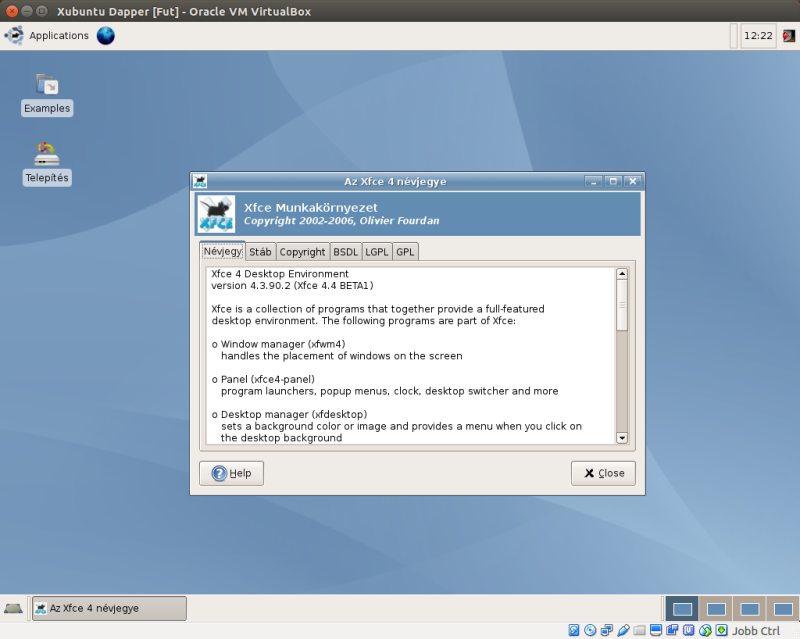
Task: Click 'Az Xfce 4 névjegye' taskbar button
Action: tap(109, 608)
